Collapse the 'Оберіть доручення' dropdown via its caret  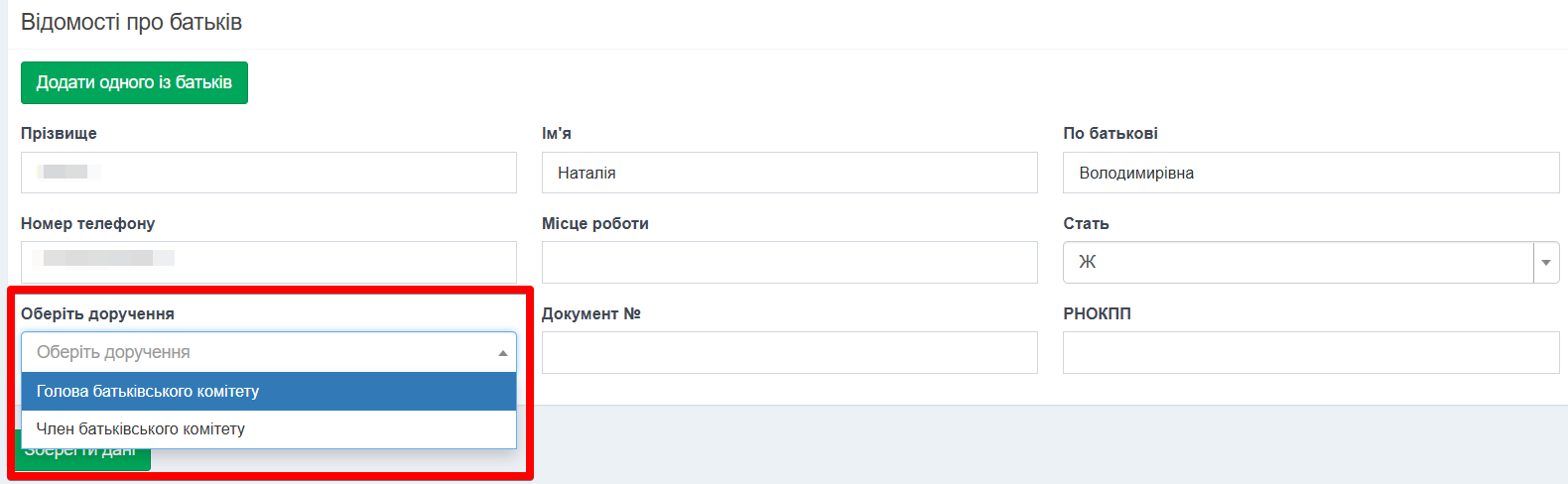click(502, 352)
